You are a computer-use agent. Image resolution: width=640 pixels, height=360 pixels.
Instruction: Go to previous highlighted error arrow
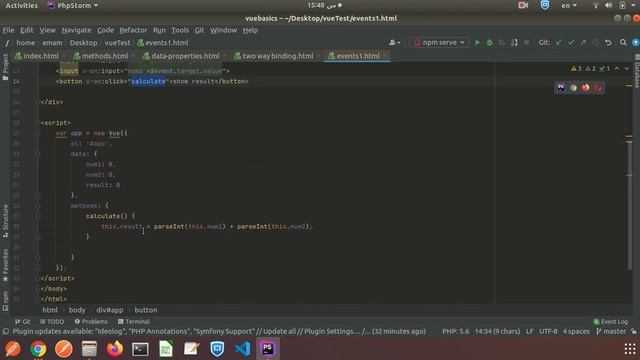[617, 69]
